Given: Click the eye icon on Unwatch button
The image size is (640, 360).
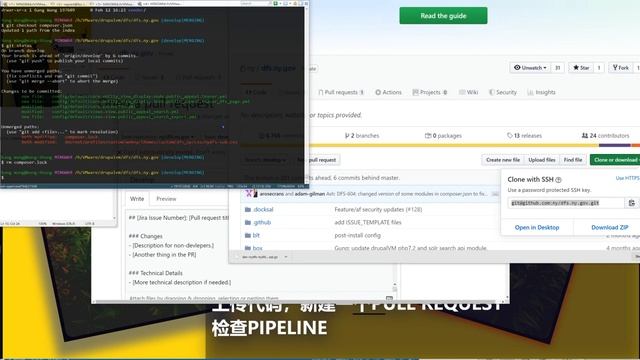Looking at the screenshot, I should [x=517, y=68].
